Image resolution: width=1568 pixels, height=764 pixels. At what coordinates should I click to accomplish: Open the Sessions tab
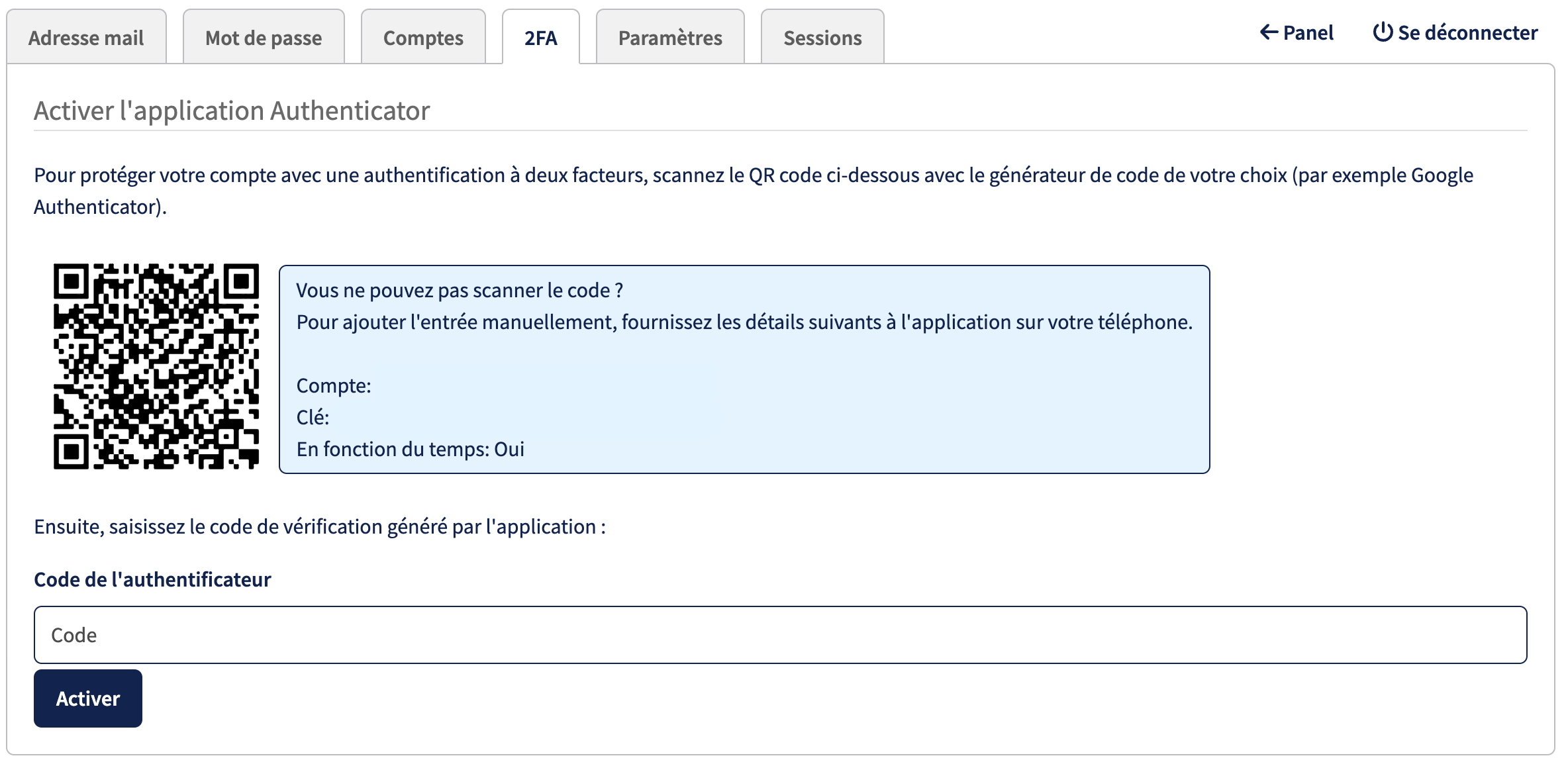tap(822, 37)
